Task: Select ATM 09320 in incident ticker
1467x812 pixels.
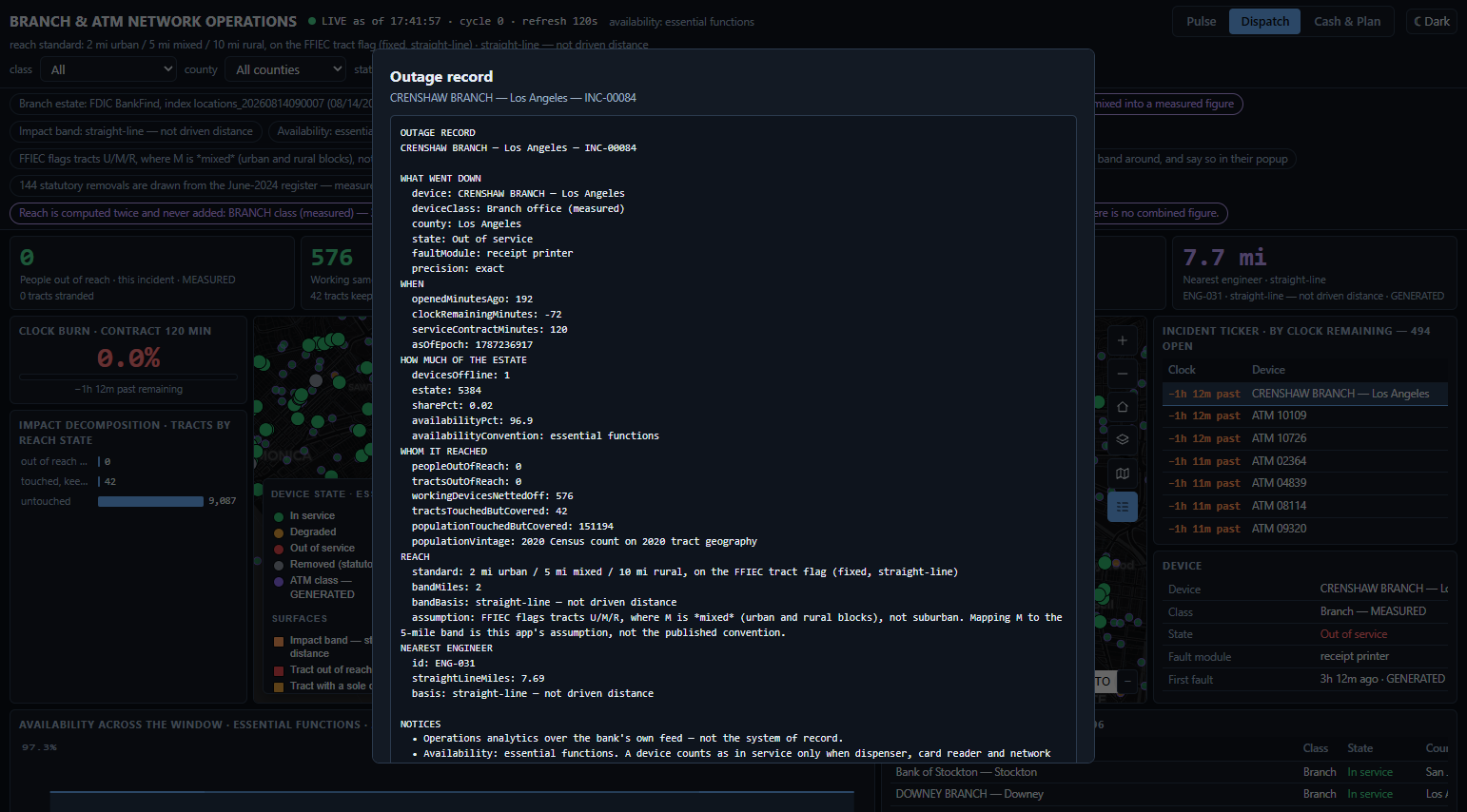Action: coord(1305,529)
